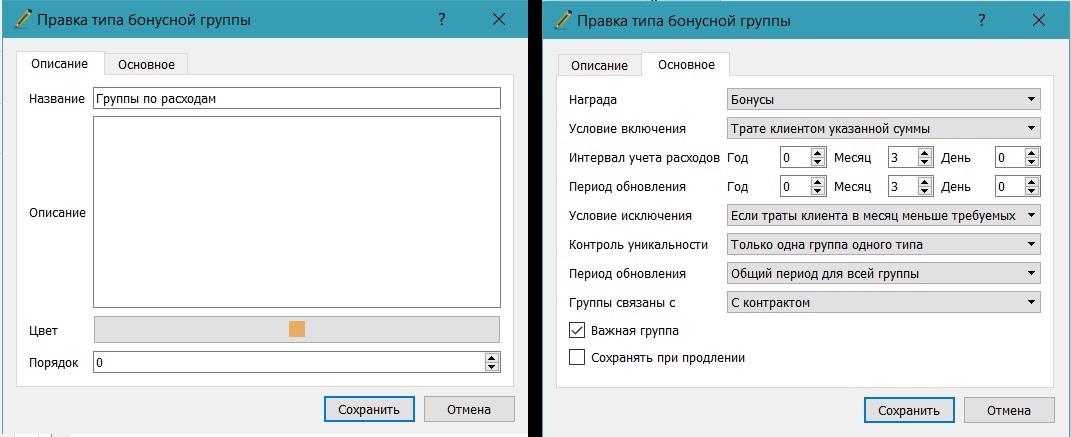
Task: Open the Условие включения dropdown
Action: [883, 128]
